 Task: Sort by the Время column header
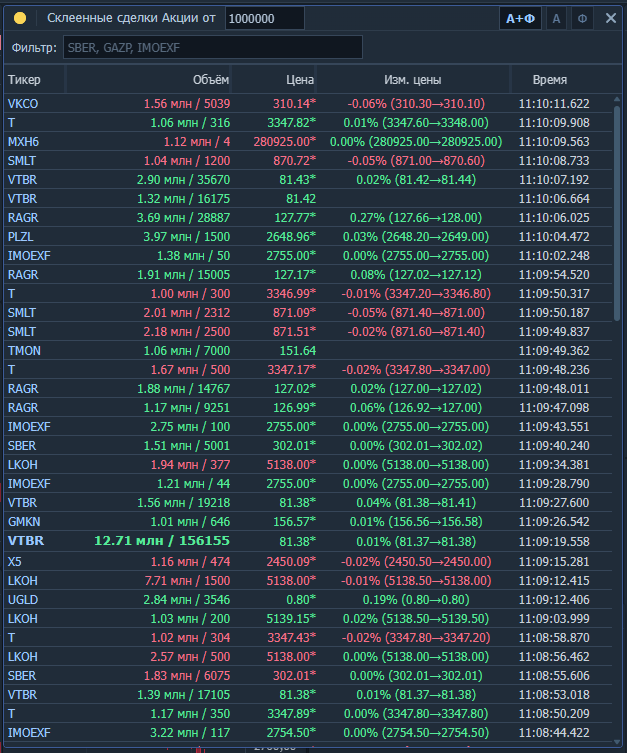point(550,80)
